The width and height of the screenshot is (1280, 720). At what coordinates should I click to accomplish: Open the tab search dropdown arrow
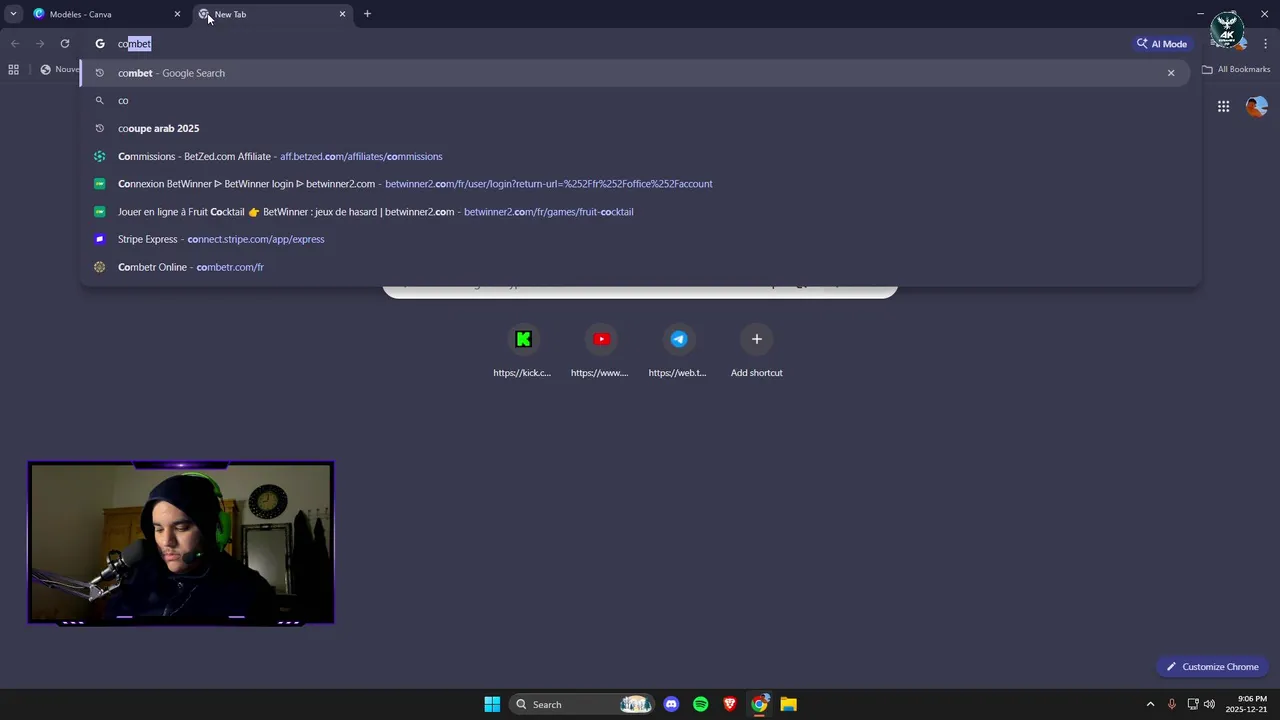pos(13,14)
